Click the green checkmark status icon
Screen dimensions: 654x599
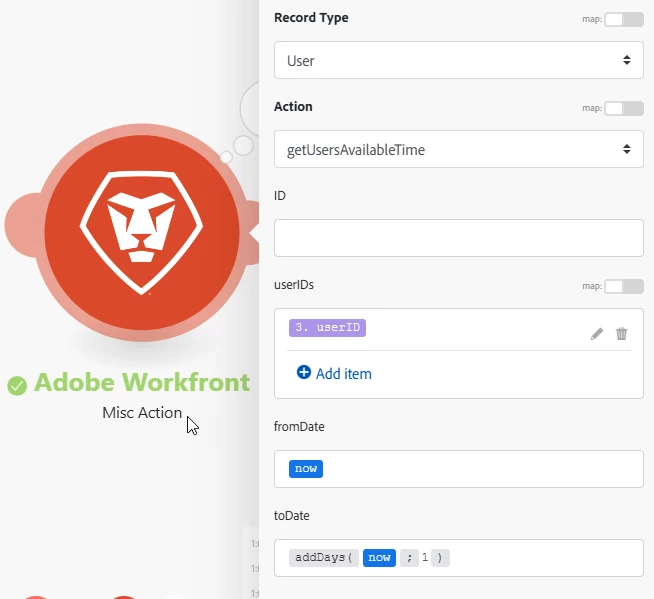click(17, 385)
